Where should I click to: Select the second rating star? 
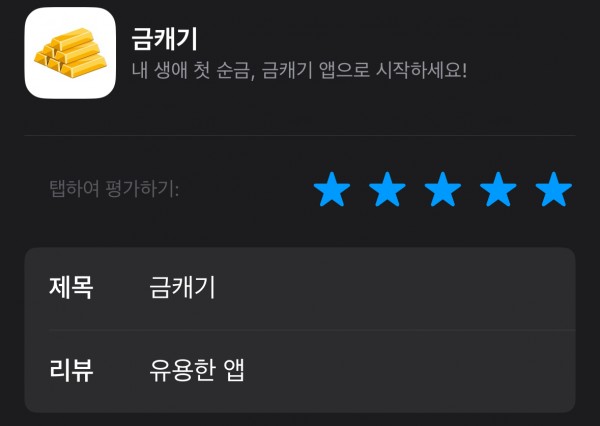pyautogui.click(x=387, y=189)
